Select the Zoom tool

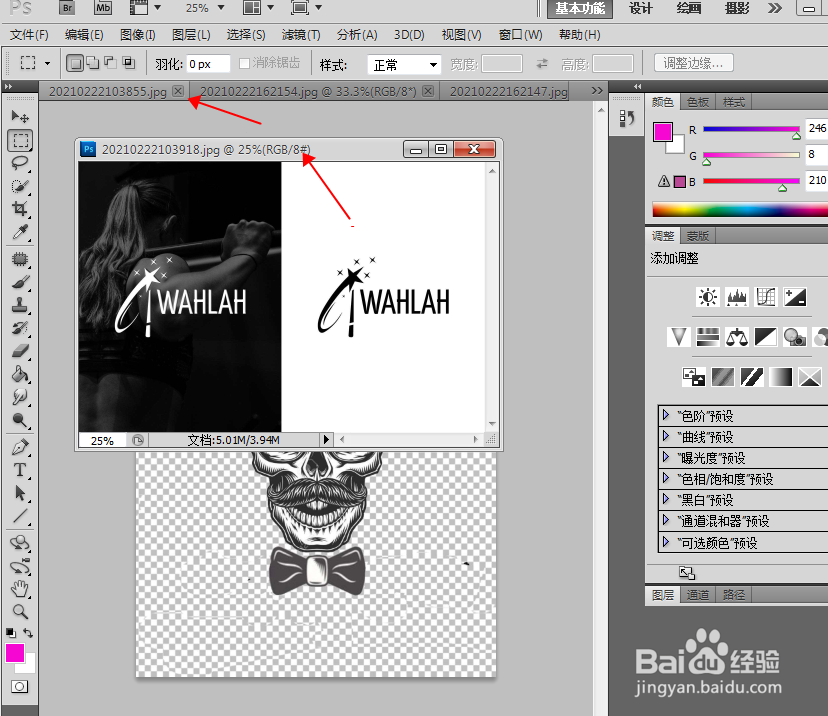click(19, 611)
